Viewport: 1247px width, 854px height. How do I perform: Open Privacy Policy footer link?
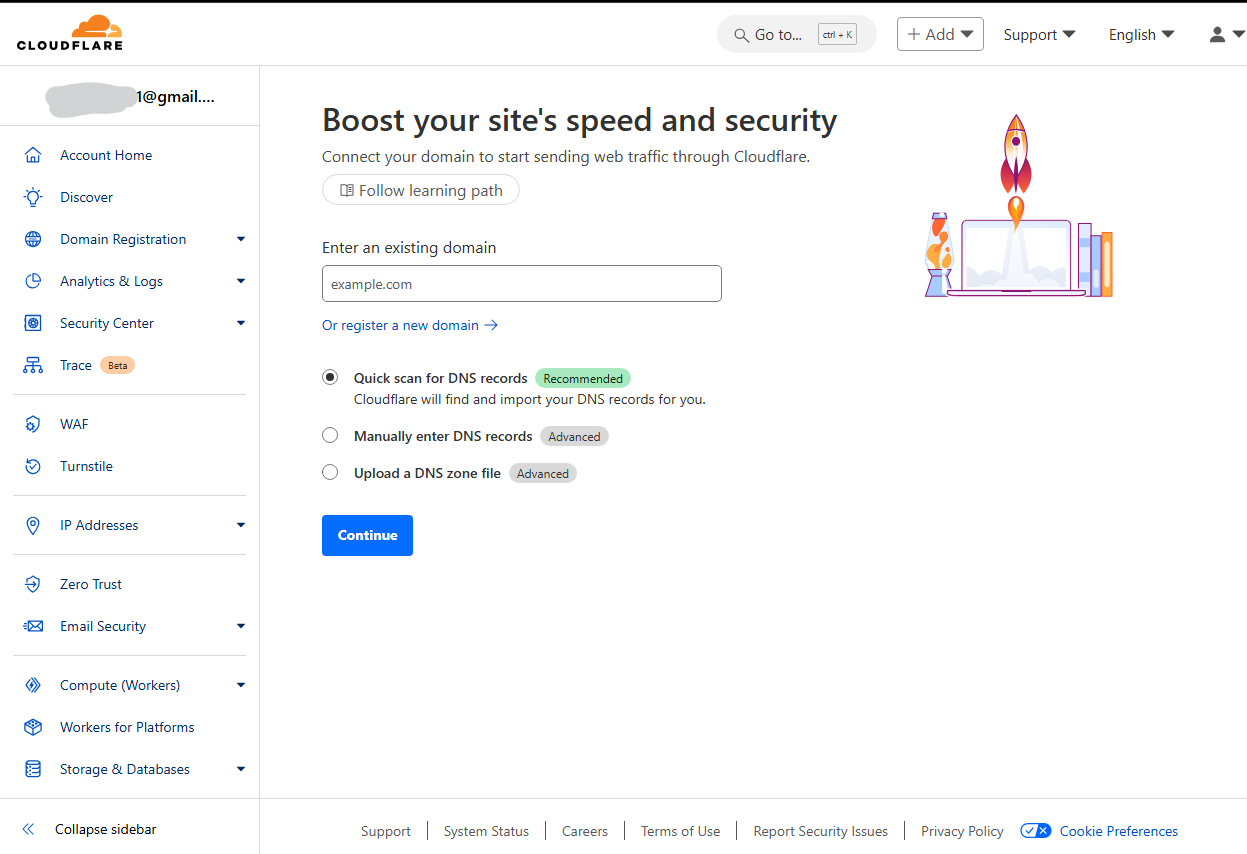pos(962,831)
